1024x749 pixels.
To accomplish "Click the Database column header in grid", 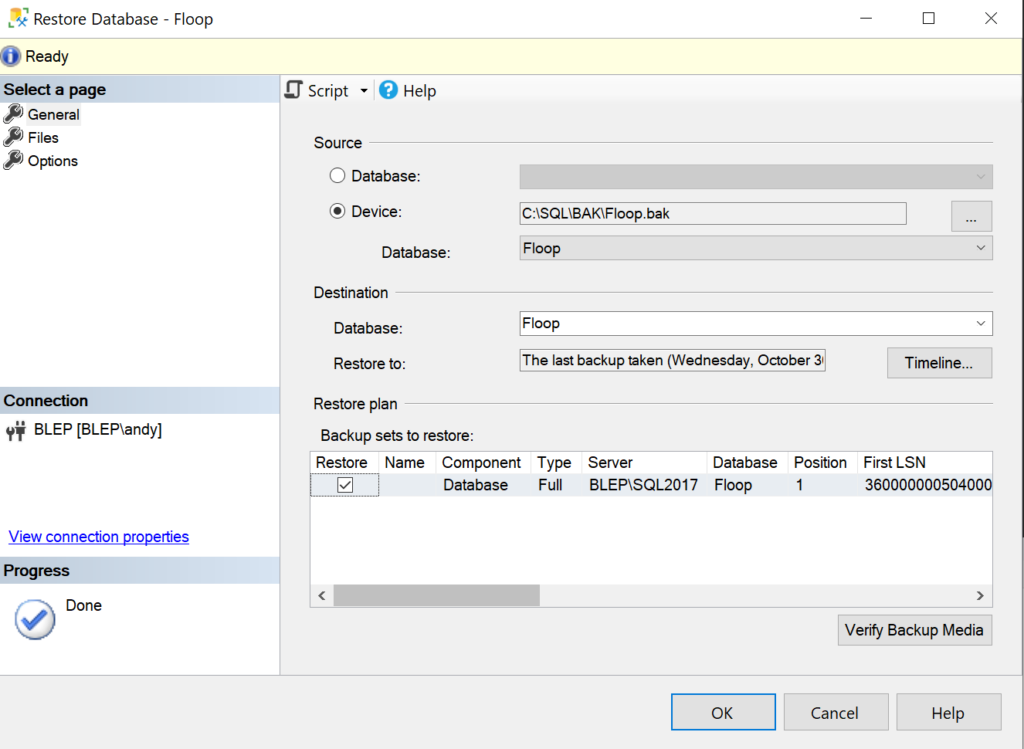I will [x=748, y=462].
